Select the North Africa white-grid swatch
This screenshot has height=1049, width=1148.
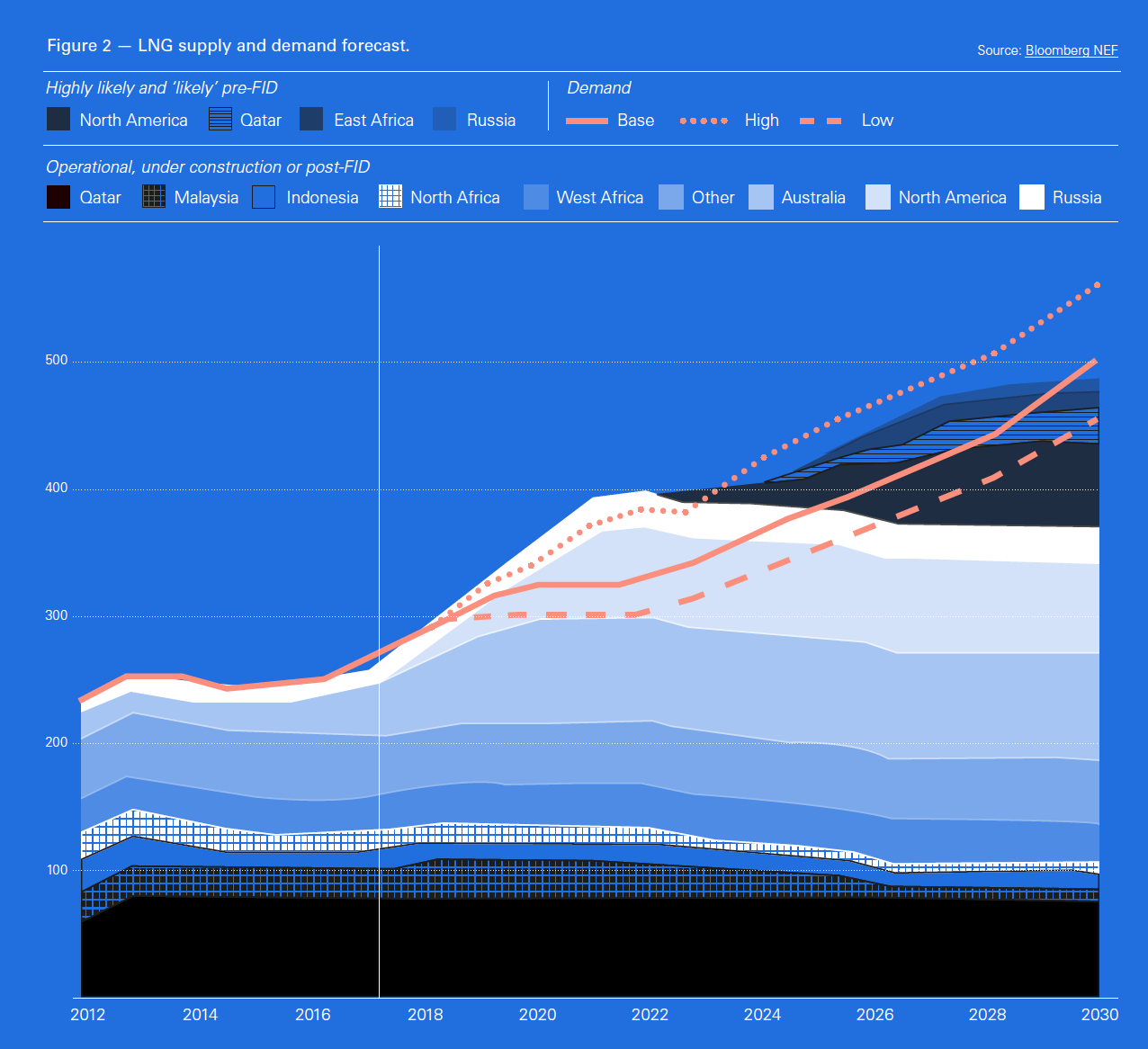click(x=390, y=197)
